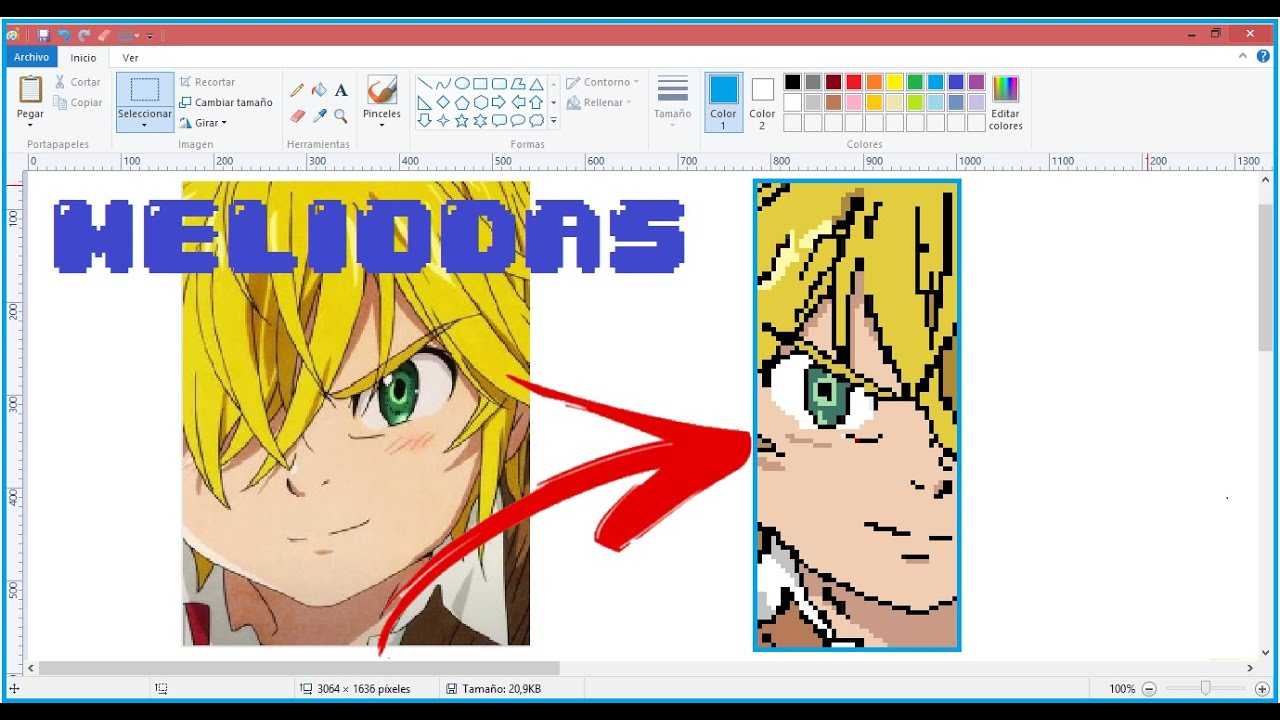
Task: Choose the Six-point star shape
Action: coord(480,120)
